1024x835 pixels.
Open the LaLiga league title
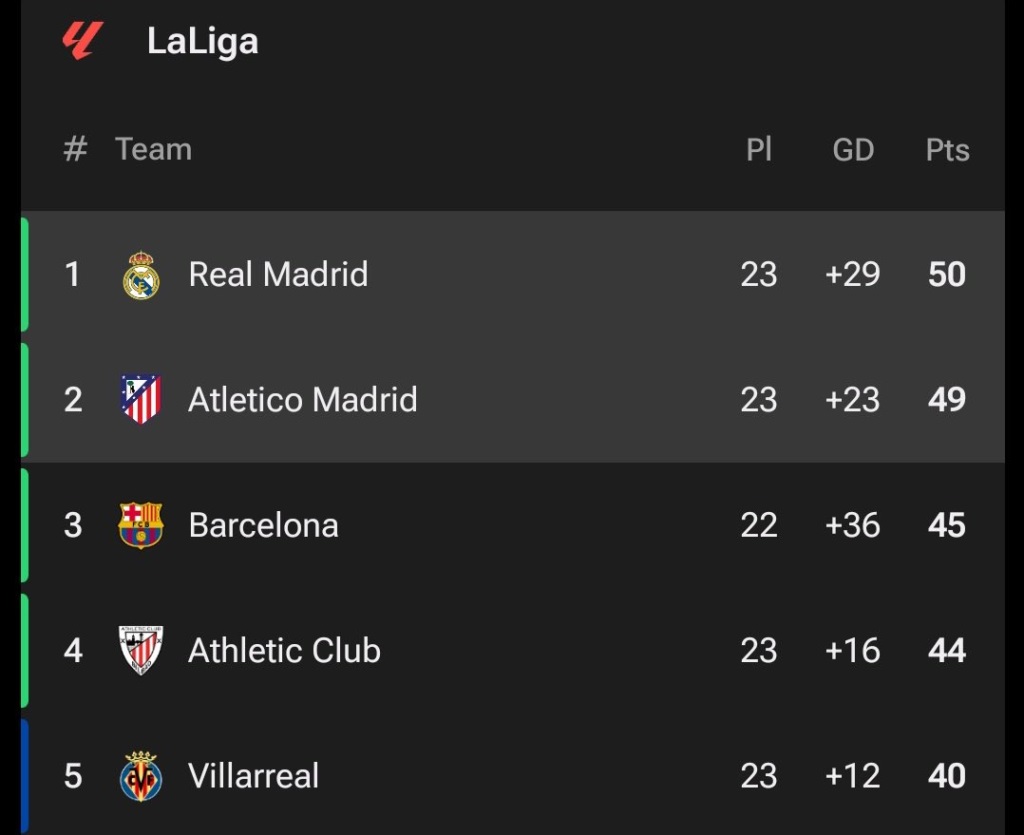pos(202,41)
